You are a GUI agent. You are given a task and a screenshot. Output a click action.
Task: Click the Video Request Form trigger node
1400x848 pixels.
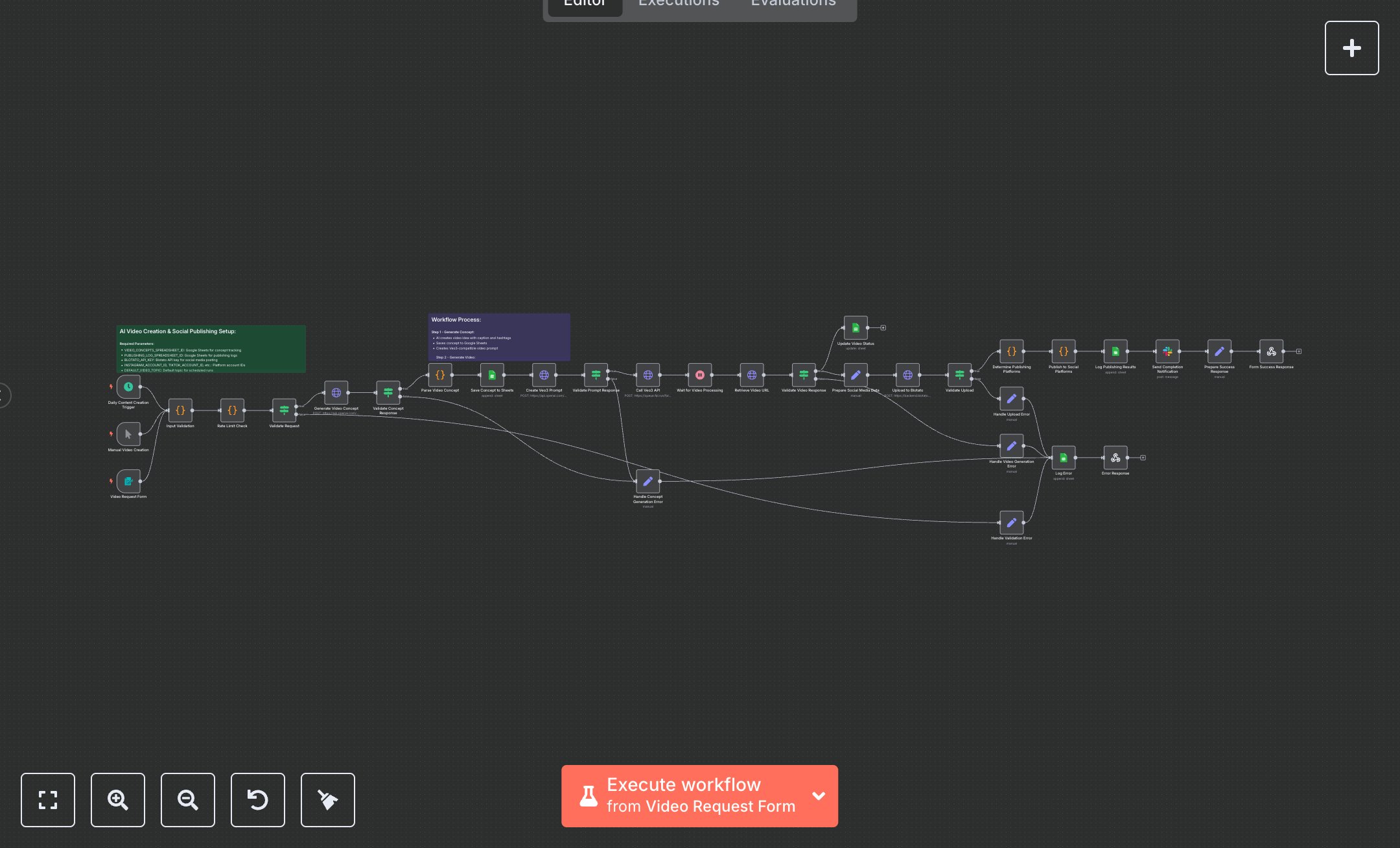tap(128, 481)
